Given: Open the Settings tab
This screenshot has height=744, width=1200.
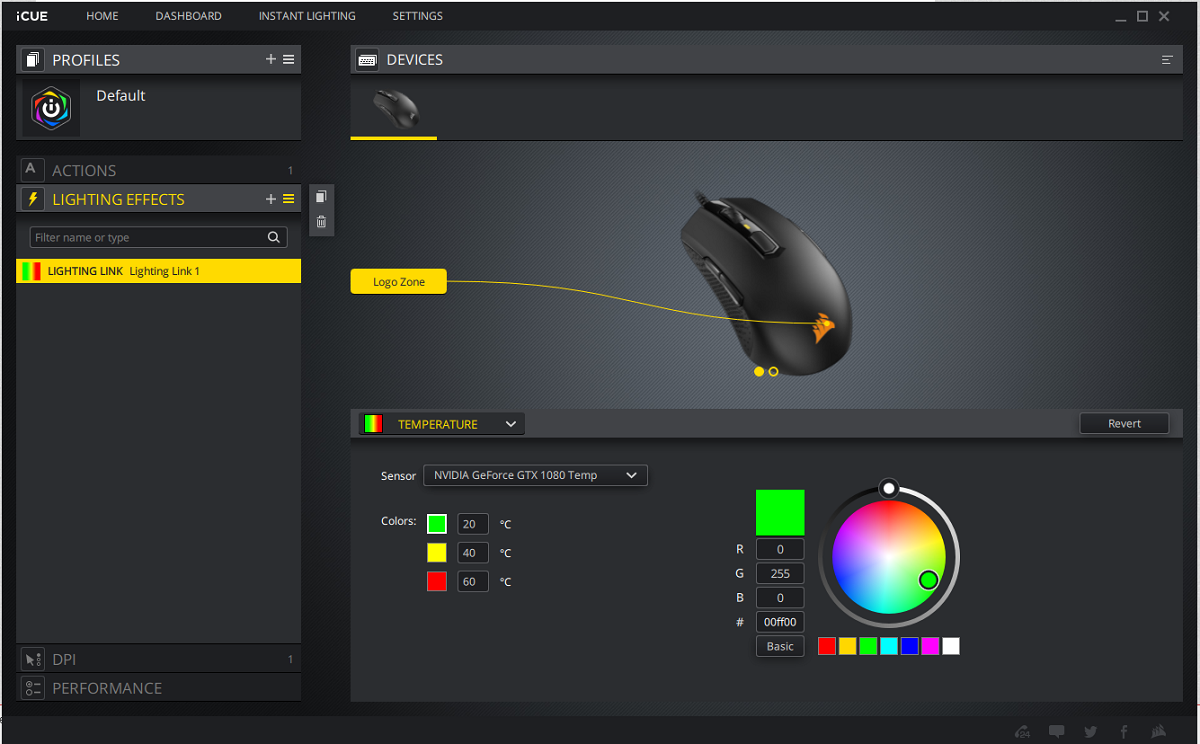Looking at the screenshot, I should pos(418,16).
